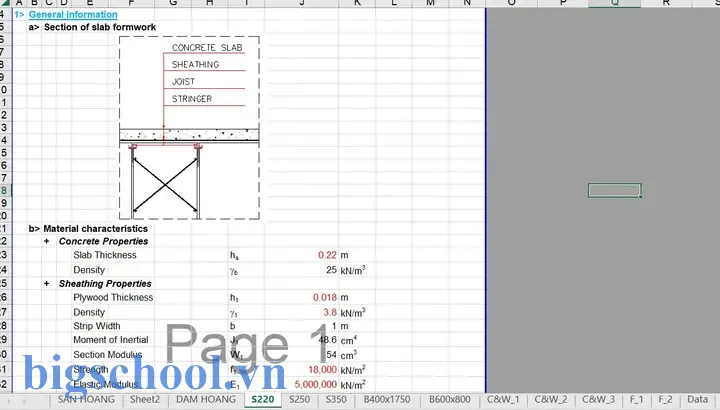This screenshot has width=720, height=410.
Task: Click the Elastic Modulus value 5,000,000
Action: click(x=315, y=384)
